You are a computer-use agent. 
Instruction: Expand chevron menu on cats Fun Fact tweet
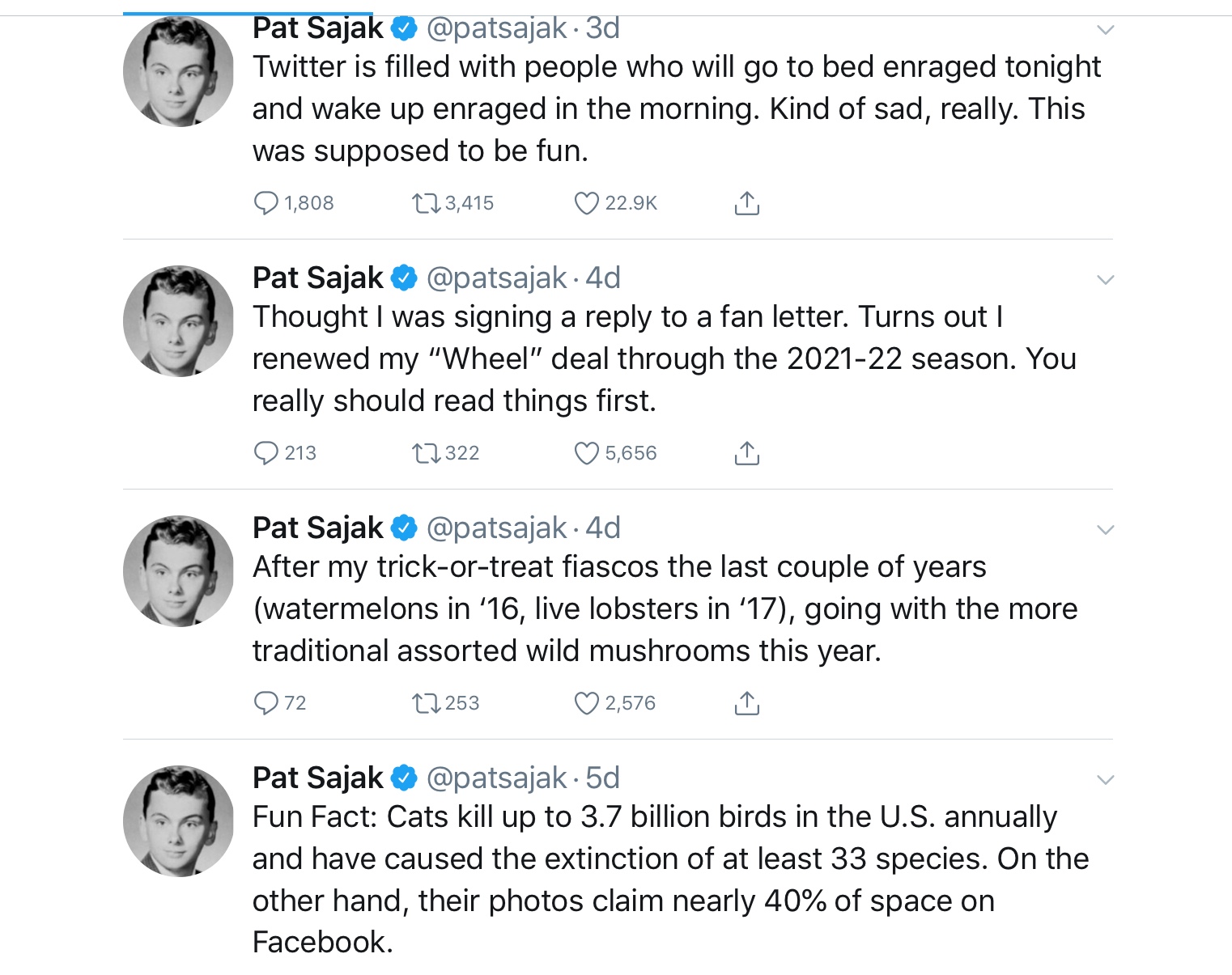click(x=1105, y=780)
